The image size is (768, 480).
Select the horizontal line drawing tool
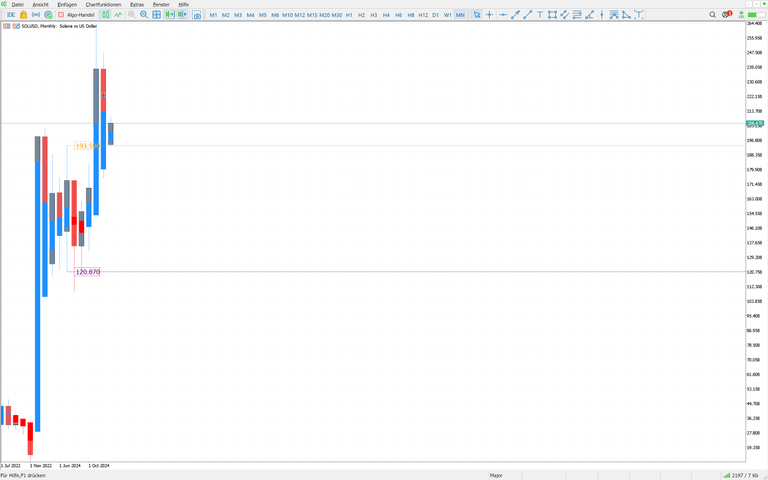503,15
